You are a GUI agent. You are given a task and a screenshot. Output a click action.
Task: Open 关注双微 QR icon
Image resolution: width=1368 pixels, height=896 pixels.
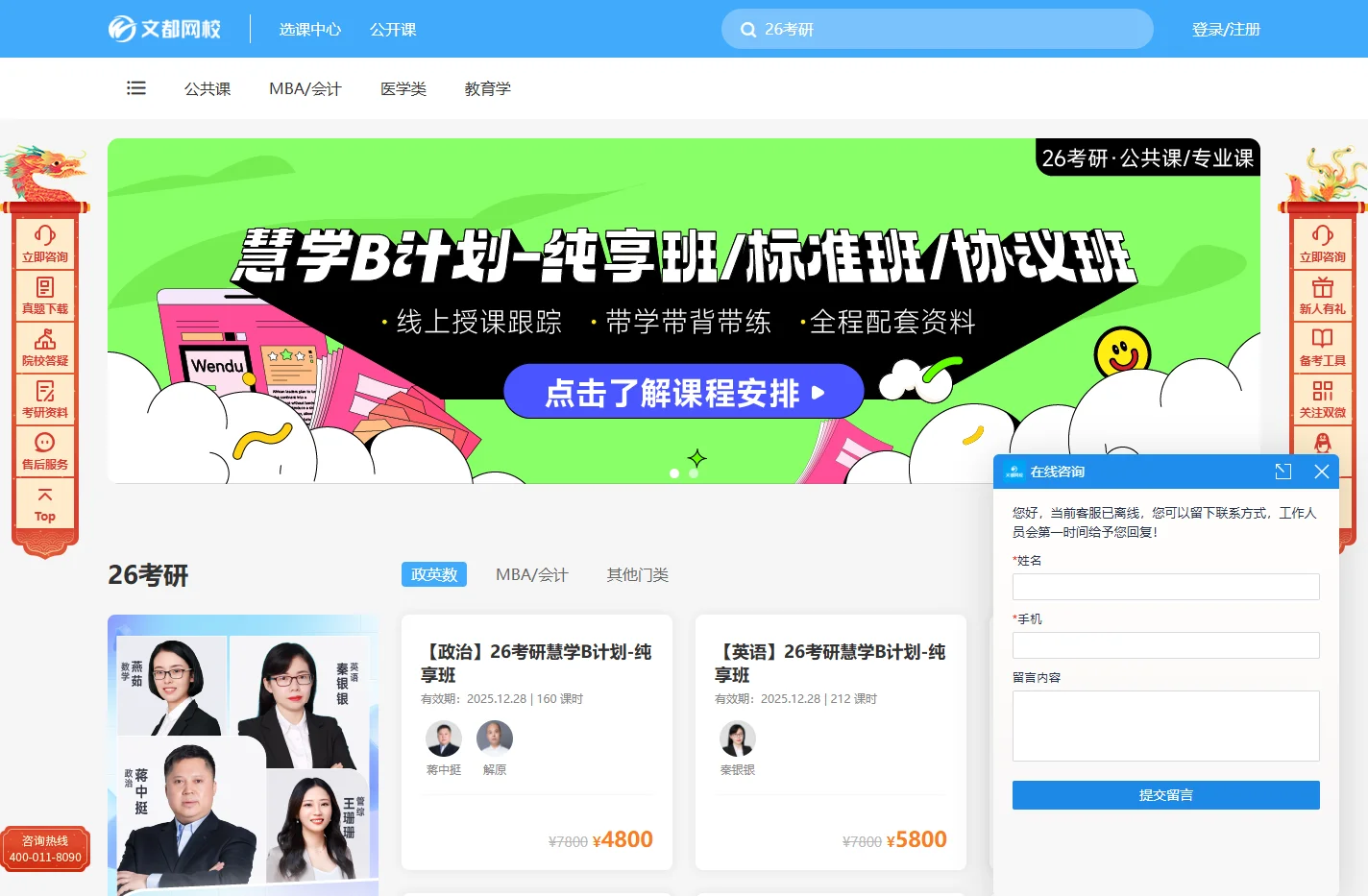pos(1323,400)
